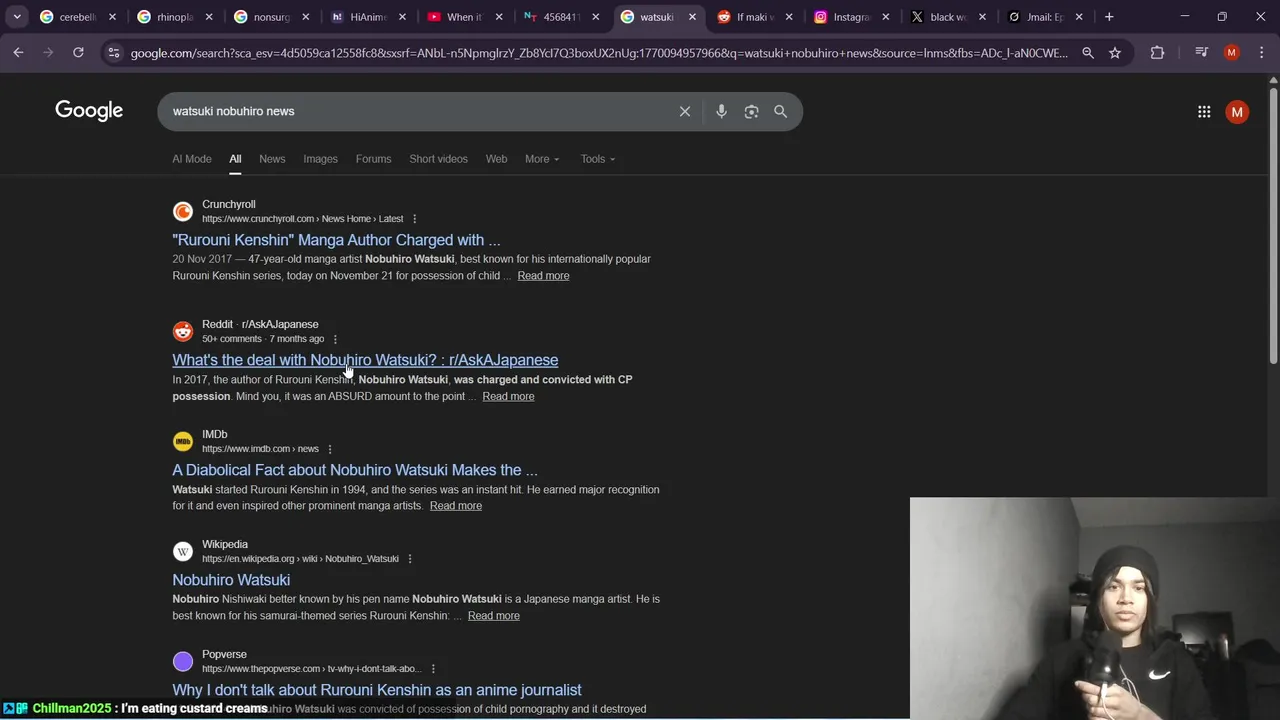1280x720 pixels.
Task: Click Read more on Crunchyroll snippet
Action: pos(543,276)
